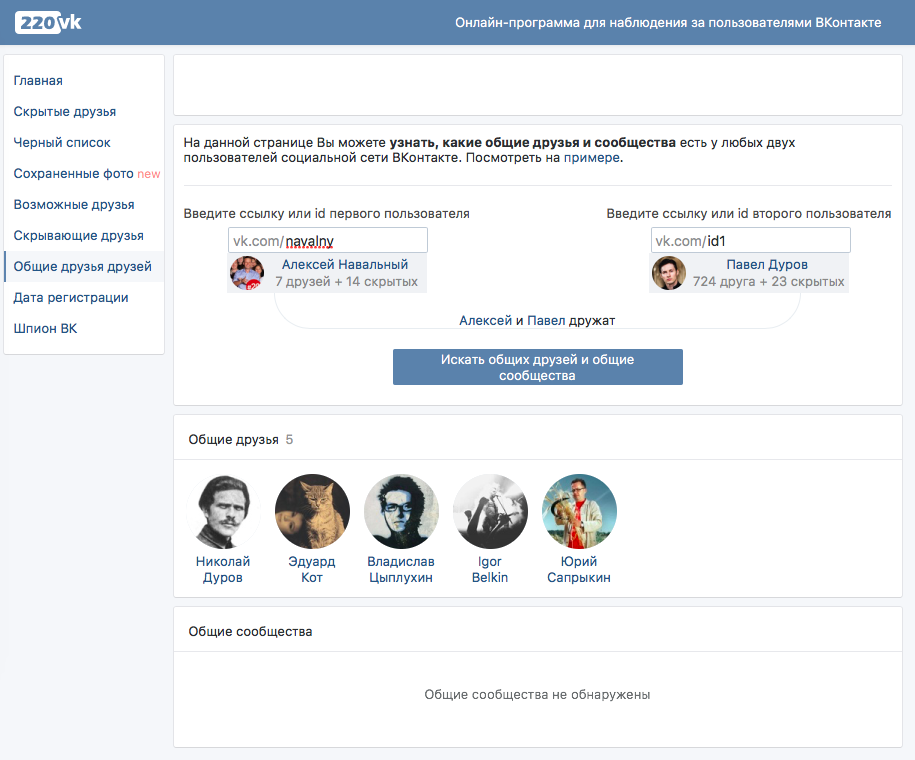
Task: Open Дата регистрации page
Action: point(71,297)
